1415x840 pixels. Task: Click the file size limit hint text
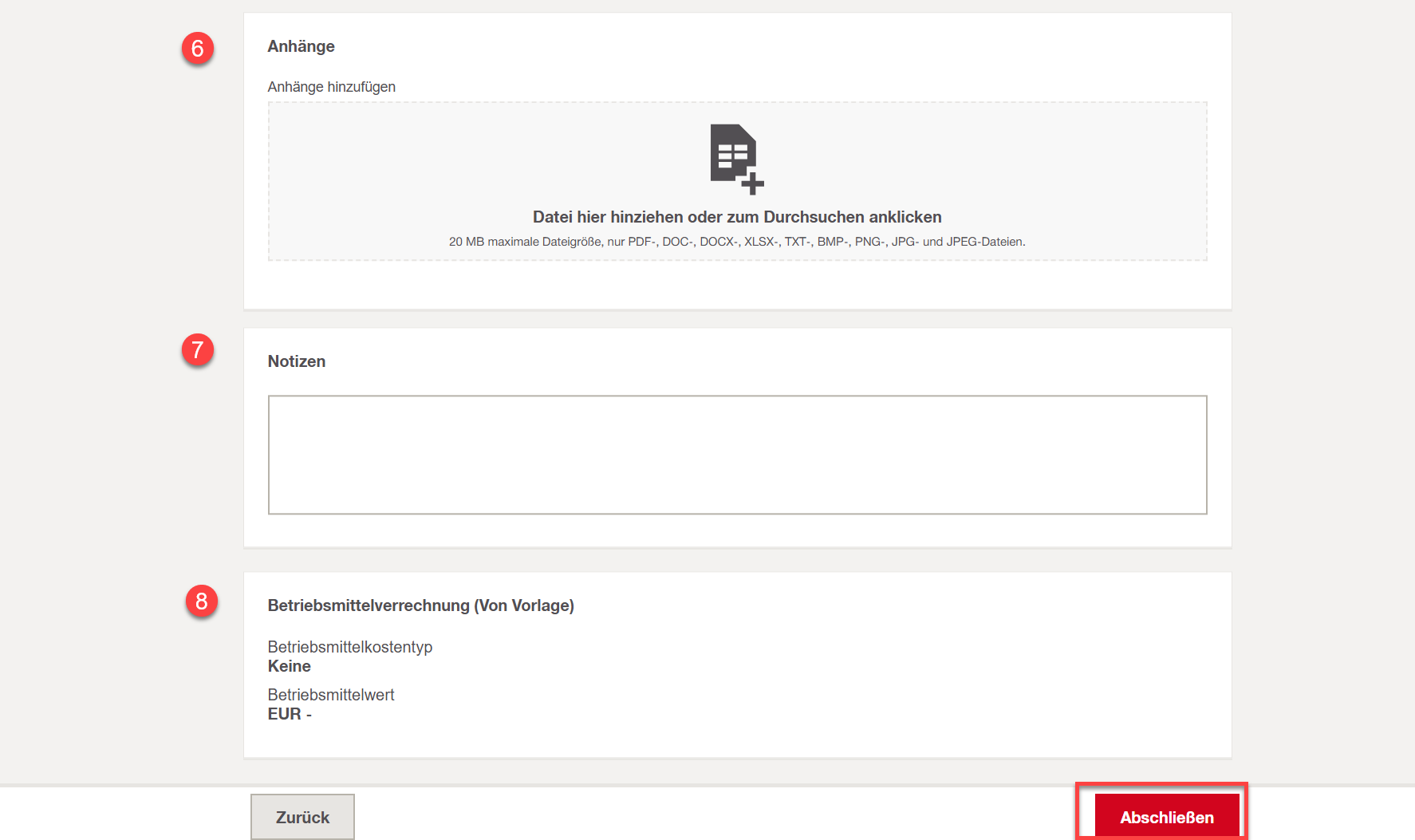[x=737, y=242]
